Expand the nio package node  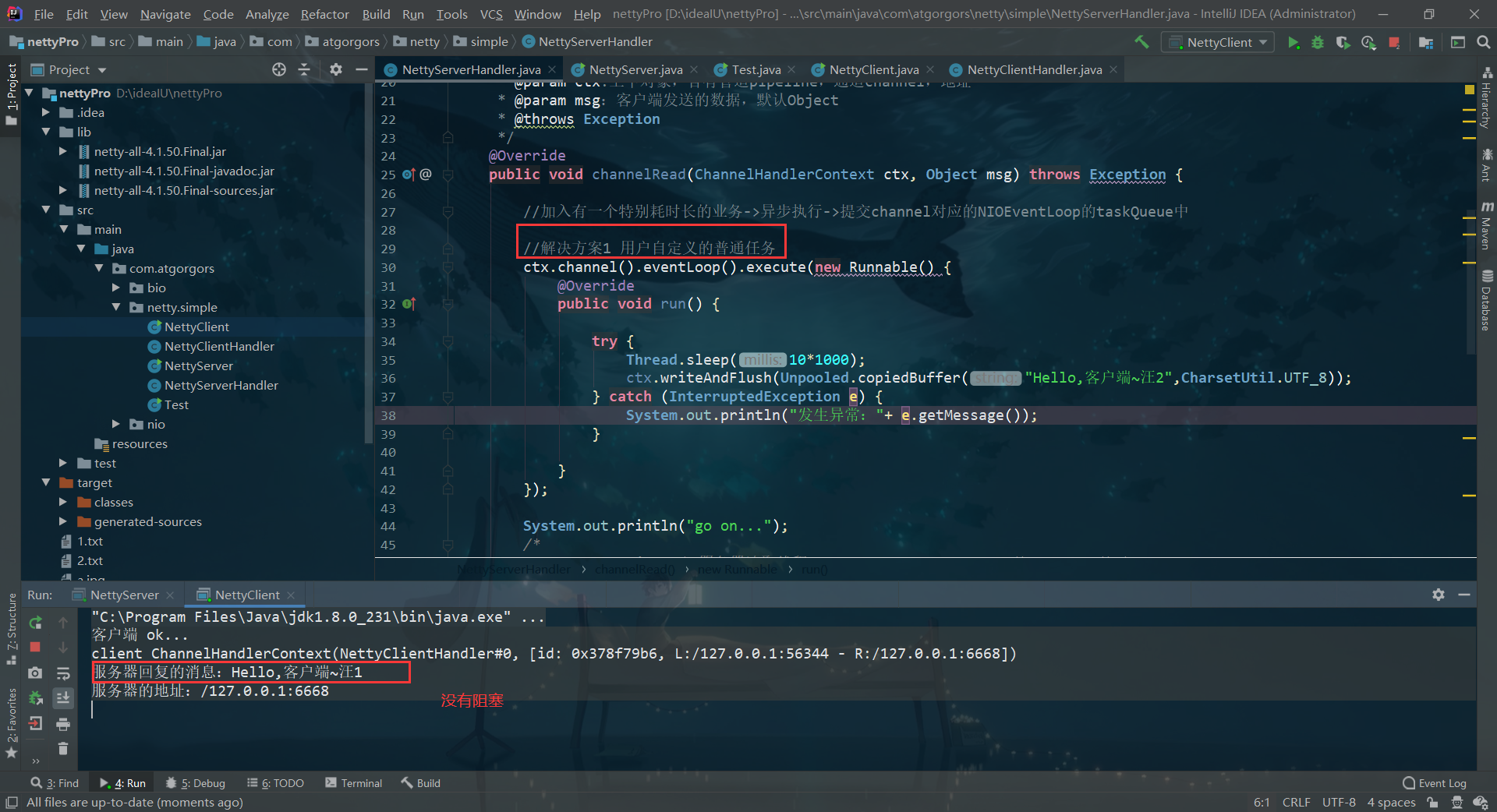[116, 424]
